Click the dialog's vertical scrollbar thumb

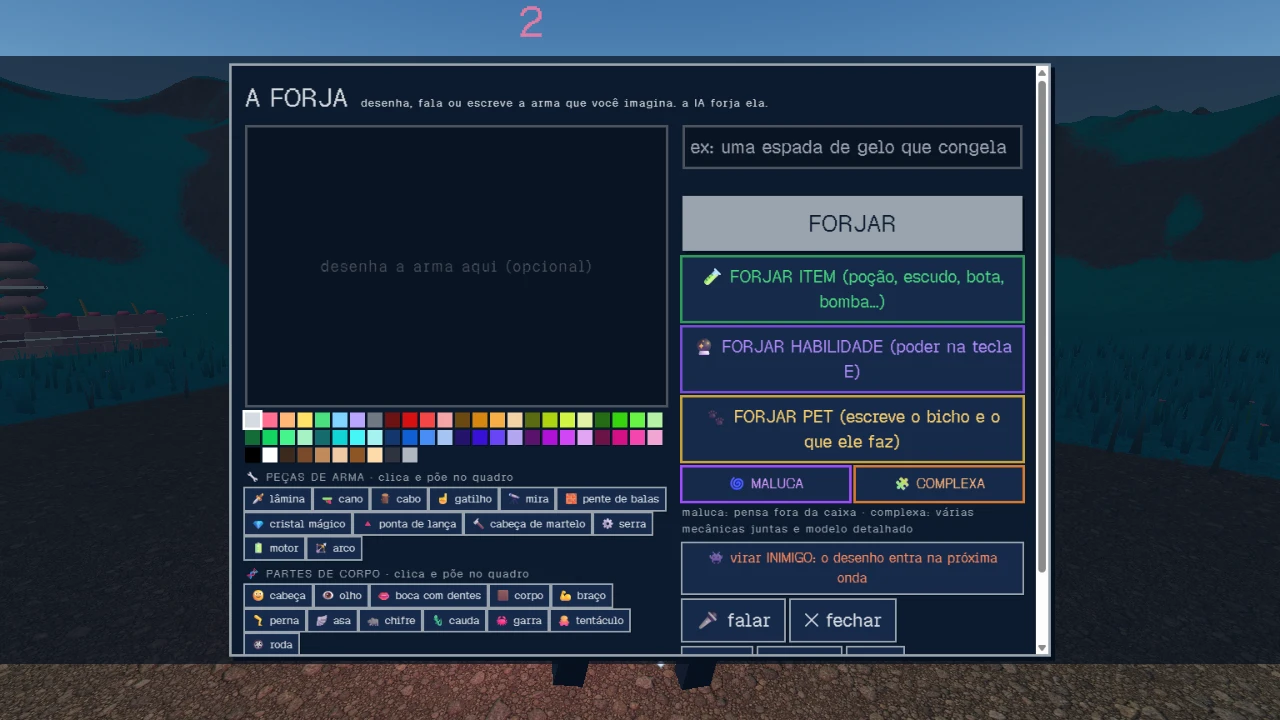pyautogui.click(x=1043, y=326)
